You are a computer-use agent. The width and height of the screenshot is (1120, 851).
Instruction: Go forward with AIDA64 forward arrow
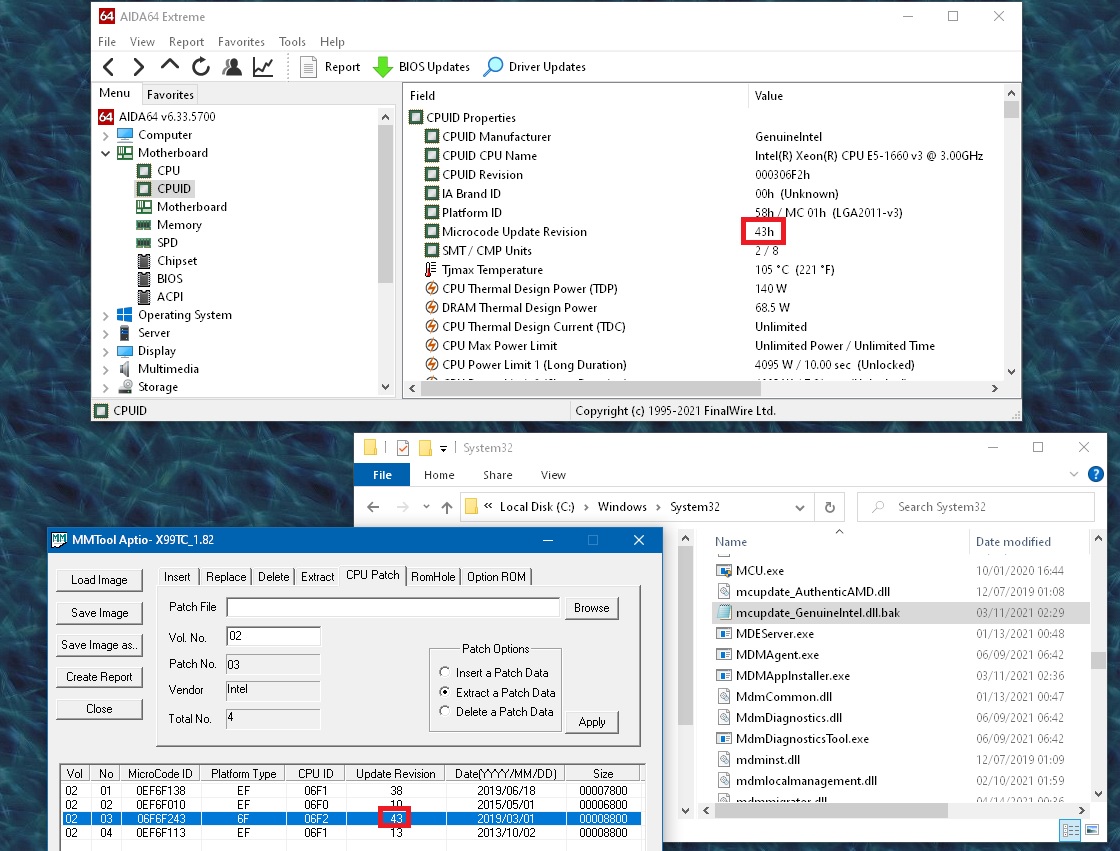[139, 67]
